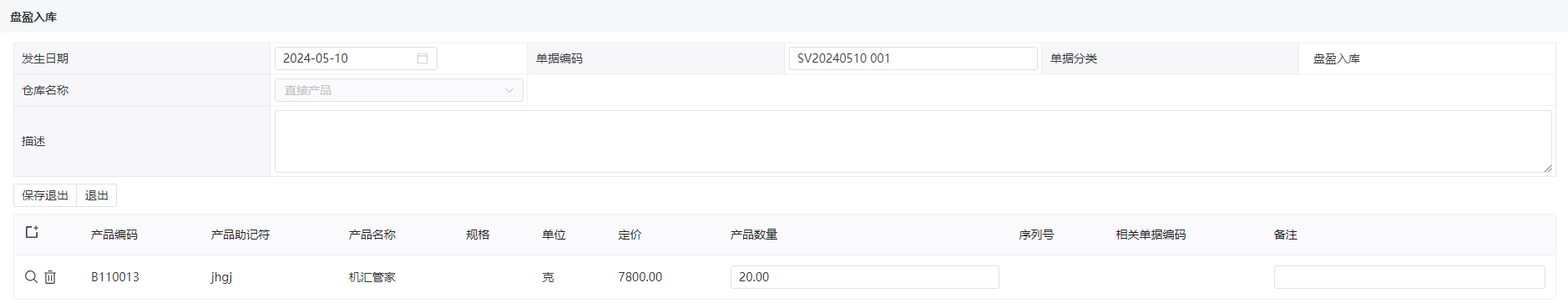This screenshot has height=308, width=1568.
Task: Click the magnifier icon for product B110013
Action: coord(31,277)
